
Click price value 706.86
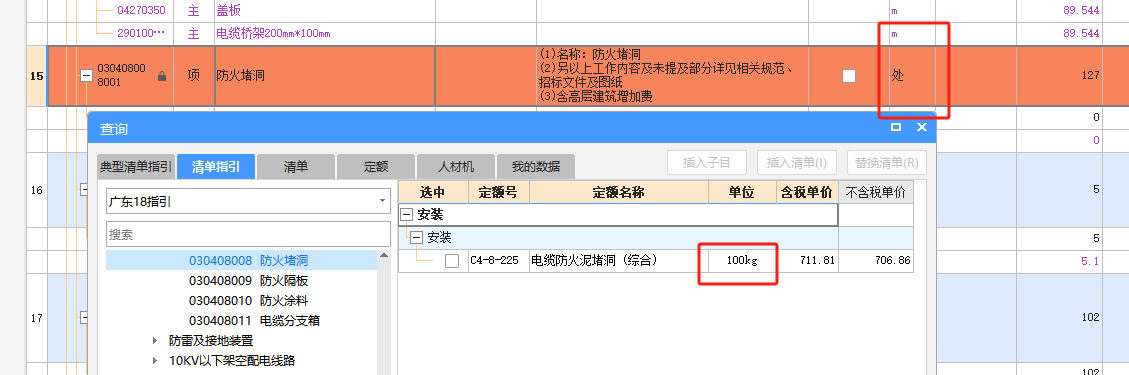point(892,261)
